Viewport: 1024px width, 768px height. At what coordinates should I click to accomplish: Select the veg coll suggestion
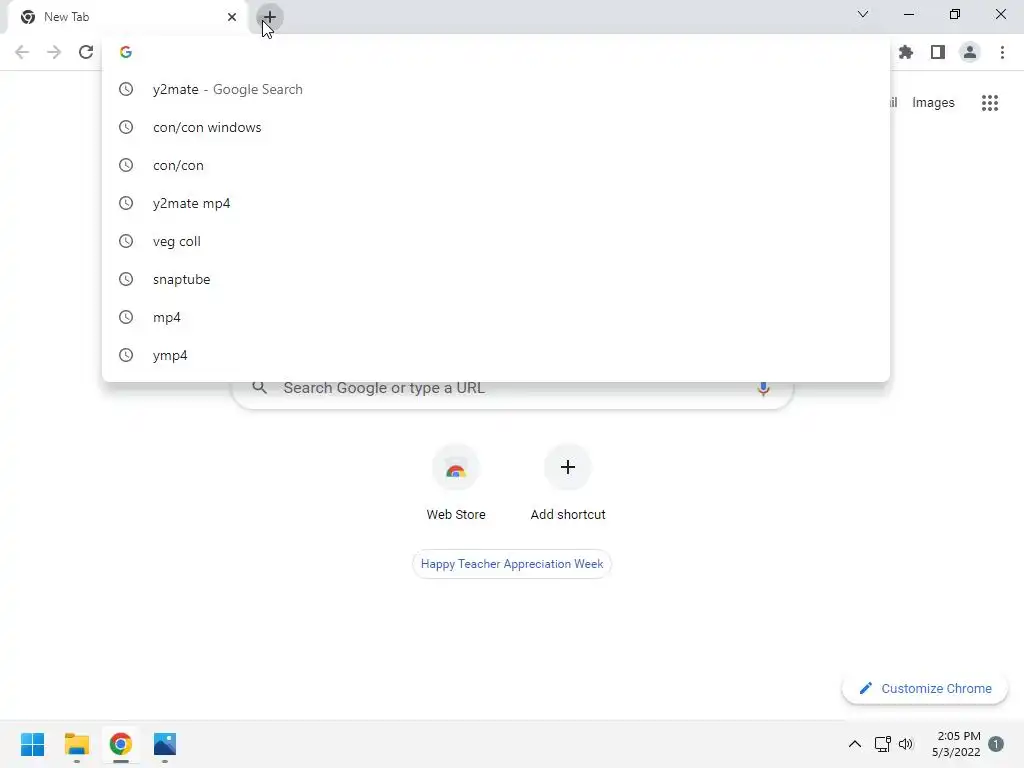(496, 241)
